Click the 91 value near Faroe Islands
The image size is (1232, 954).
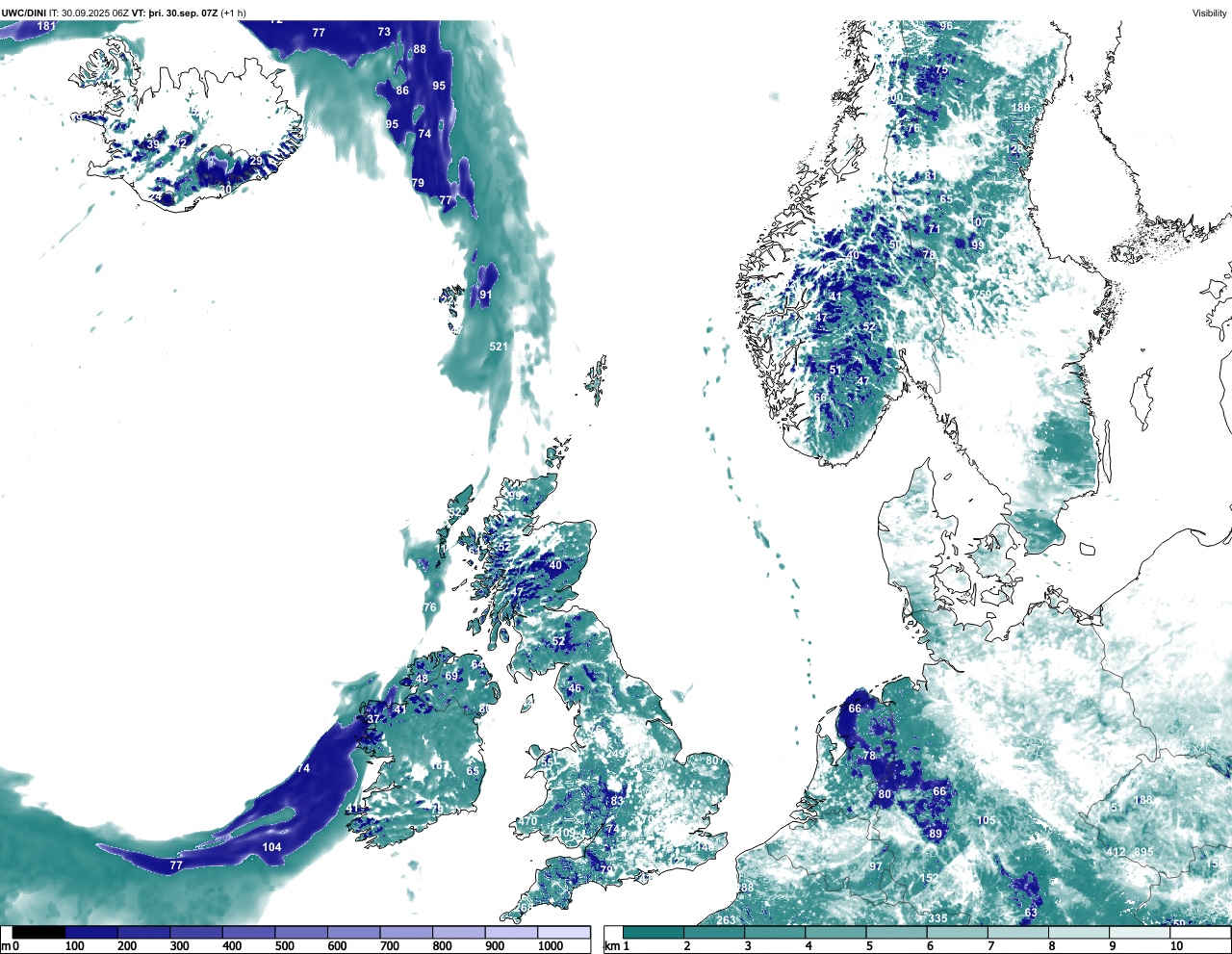486,296
